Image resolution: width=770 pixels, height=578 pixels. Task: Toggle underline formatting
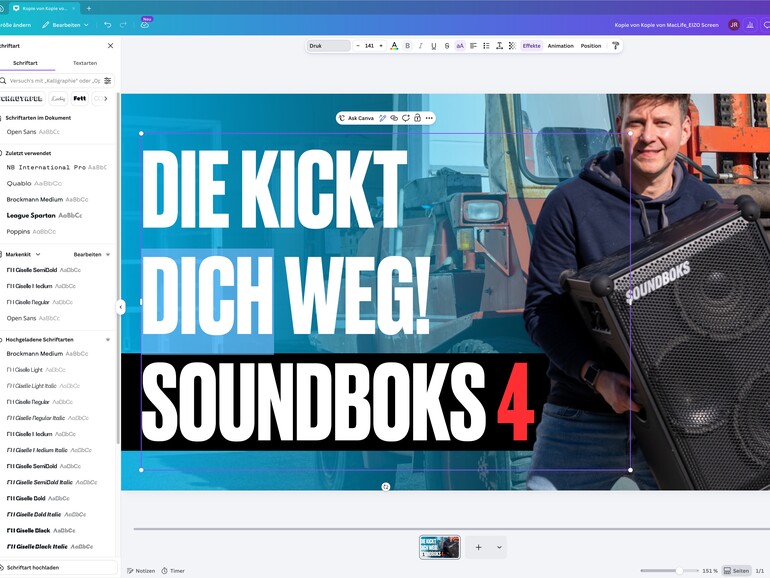434,46
